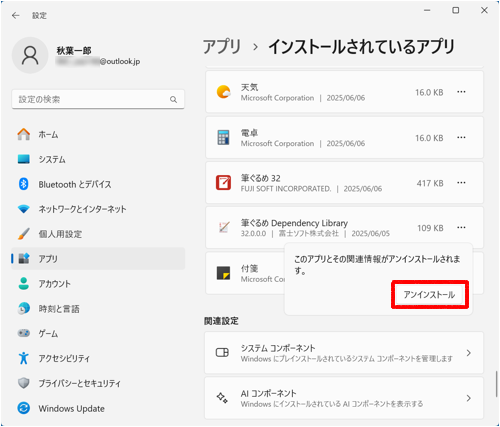Open システム settings section
Screen dimensions: 500x427
pos(52,159)
